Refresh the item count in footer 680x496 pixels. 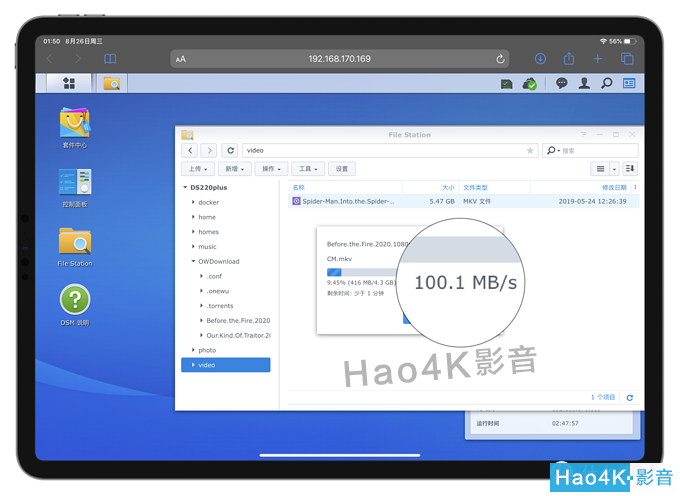(630, 398)
